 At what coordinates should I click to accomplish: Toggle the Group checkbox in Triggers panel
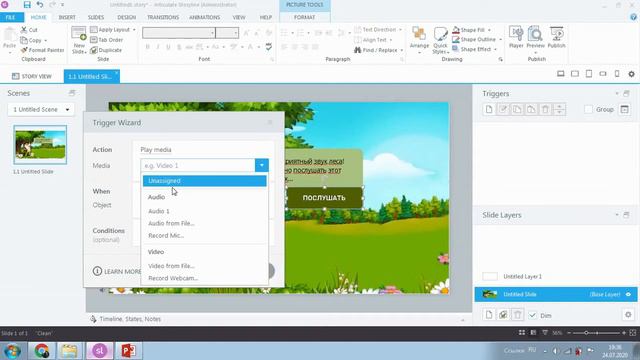(588, 109)
